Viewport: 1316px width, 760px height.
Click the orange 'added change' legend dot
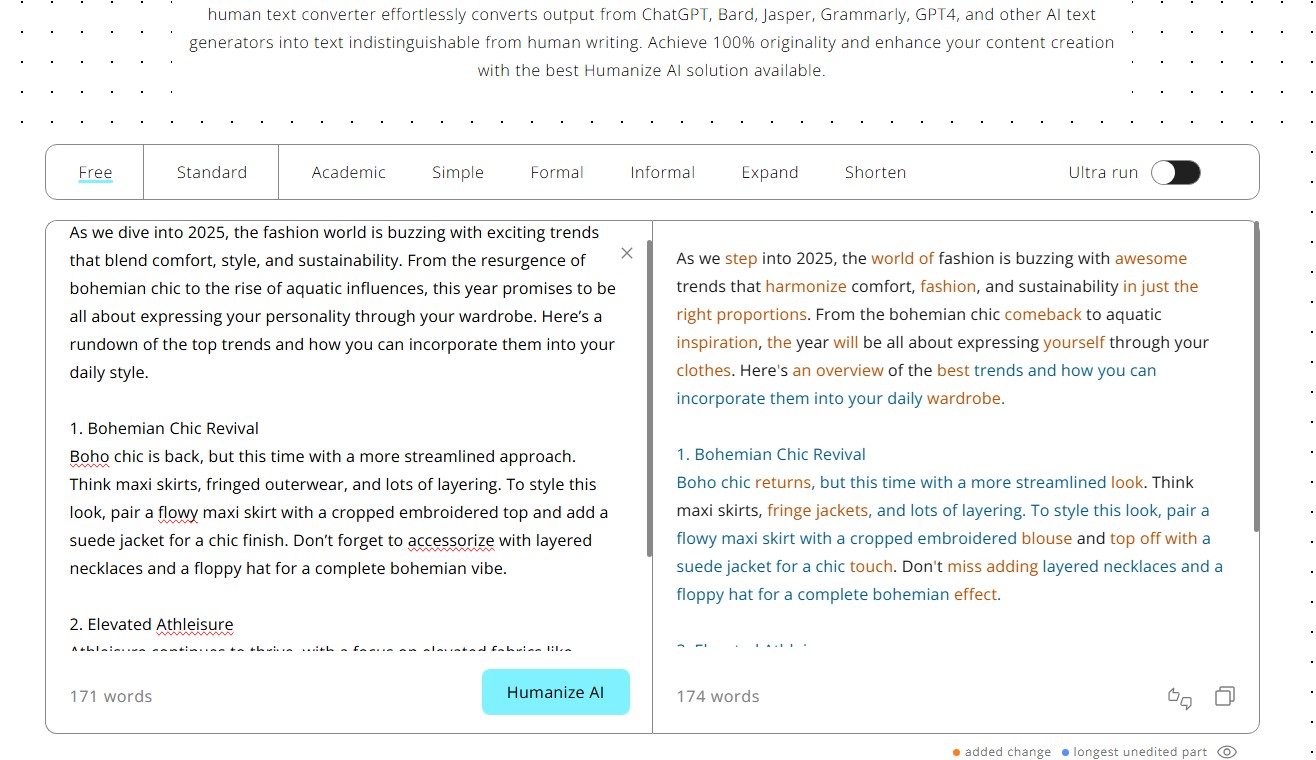(x=957, y=752)
